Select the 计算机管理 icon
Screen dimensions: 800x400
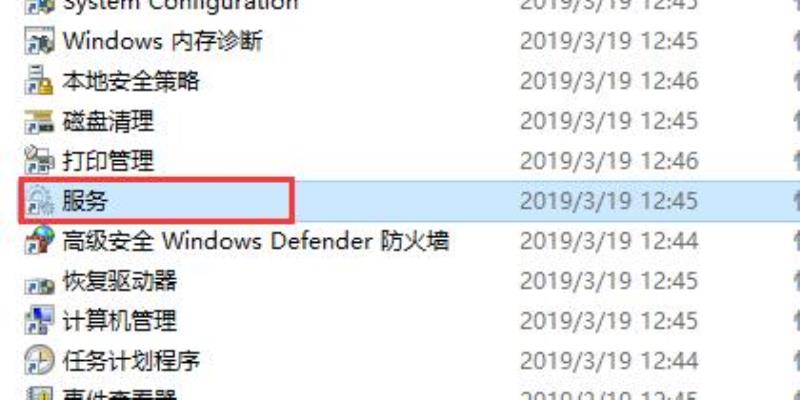click(x=39, y=321)
